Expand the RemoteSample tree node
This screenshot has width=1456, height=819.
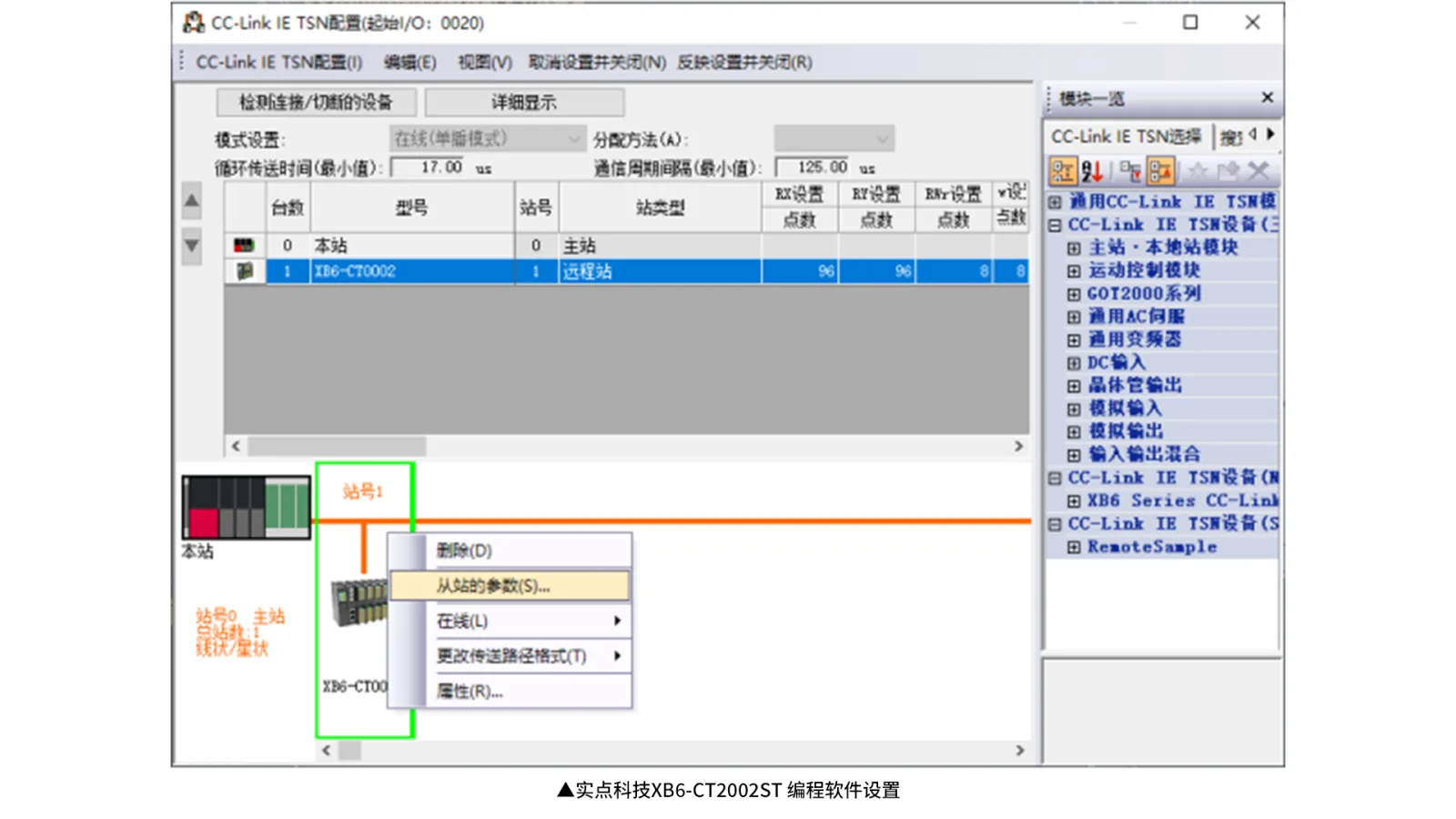point(1074,547)
